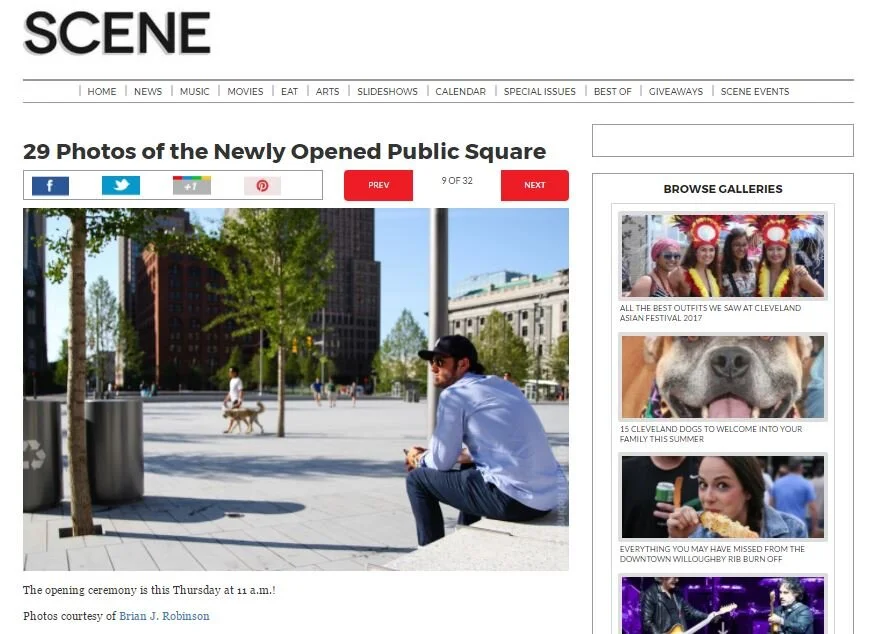The width and height of the screenshot is (872, 634).
Task: Click the empty search field in sidebar
Action: click(722, 140)
